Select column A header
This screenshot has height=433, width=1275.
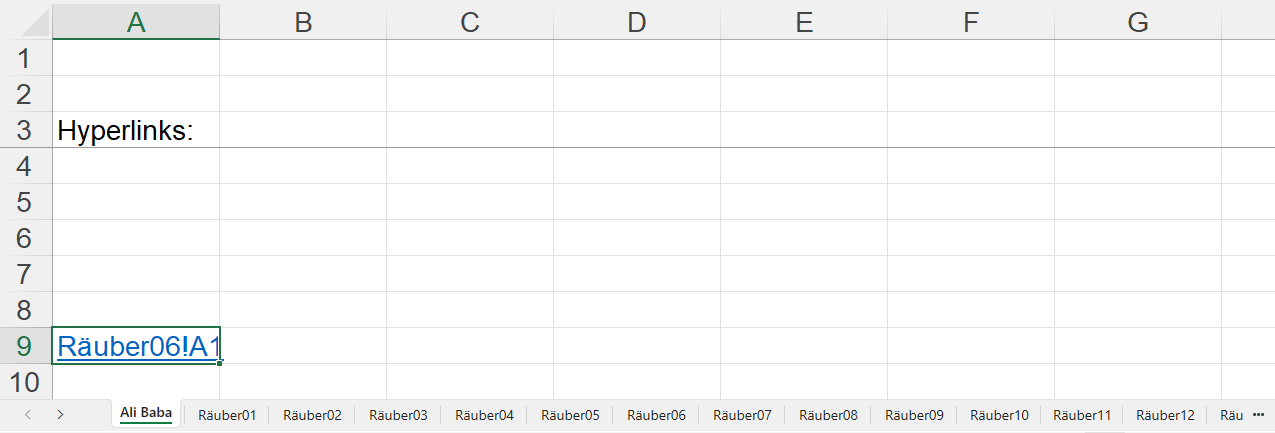pyautogui.click(x=136, y=21)
